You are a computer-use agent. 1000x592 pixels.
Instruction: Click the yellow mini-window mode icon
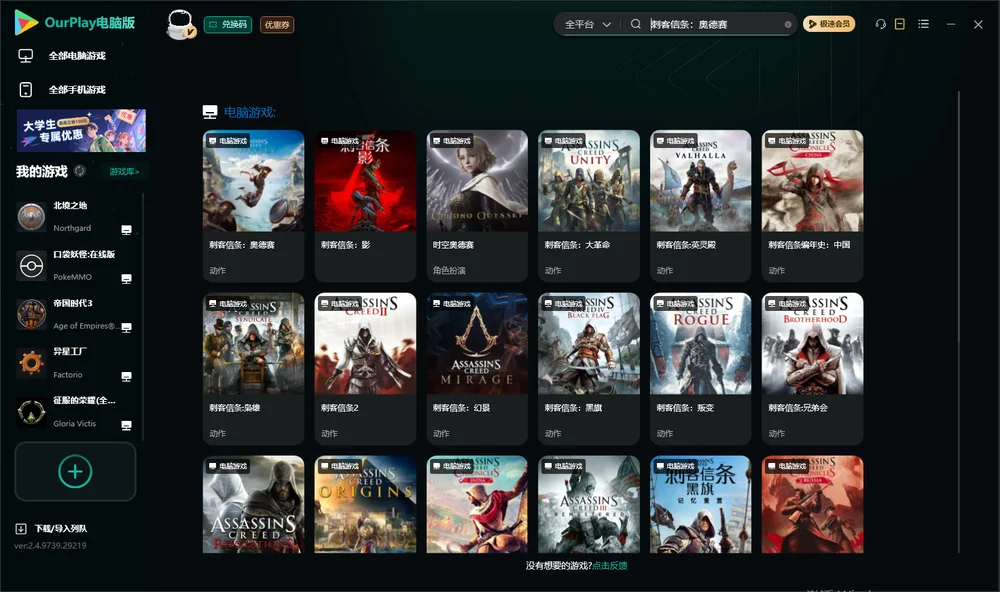click(899, 24)
